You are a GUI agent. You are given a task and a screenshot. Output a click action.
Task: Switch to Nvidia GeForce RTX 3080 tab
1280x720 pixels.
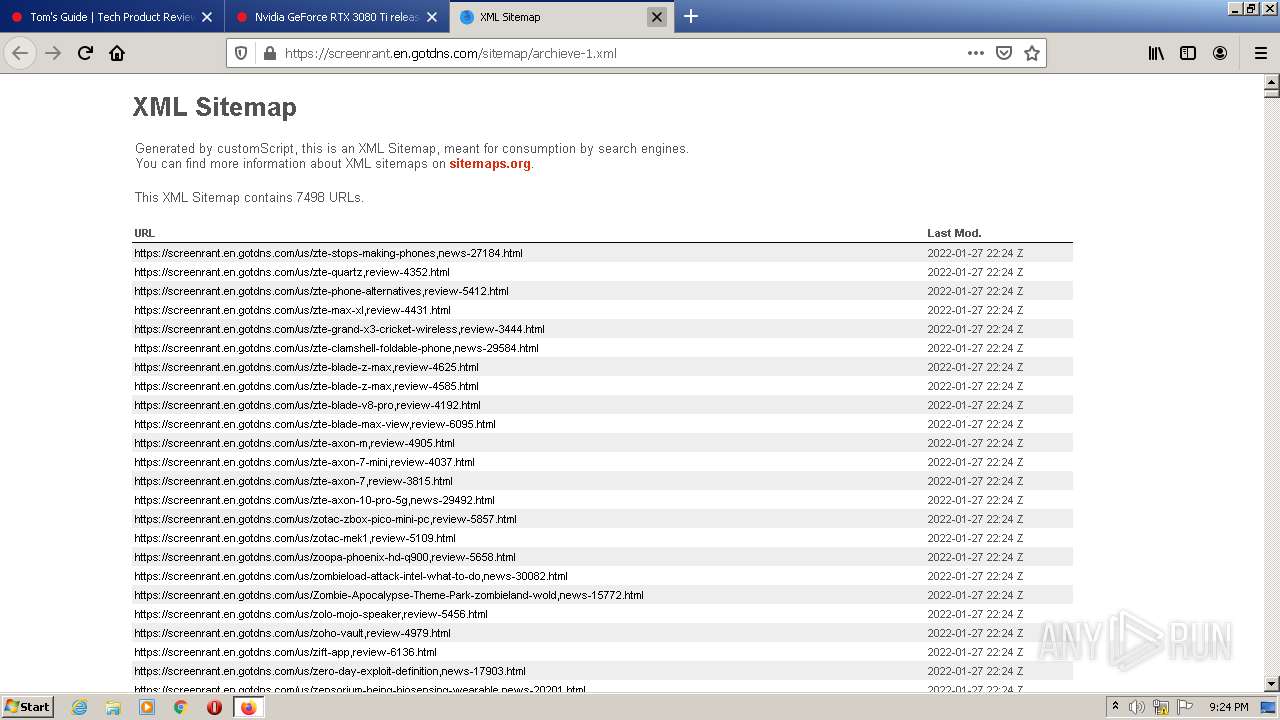tap(337, 17)
